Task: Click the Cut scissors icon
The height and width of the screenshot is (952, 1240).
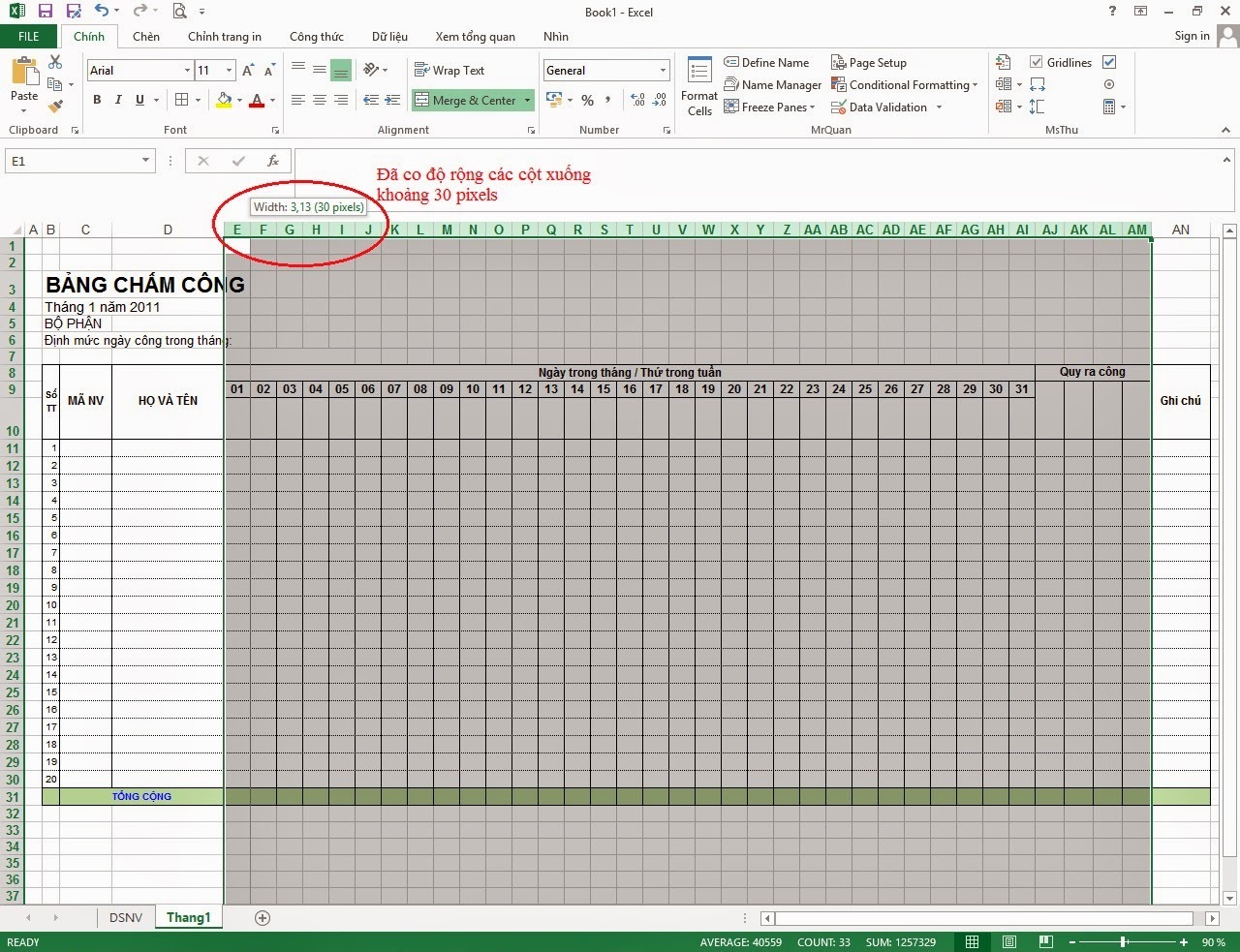Action: [55, 63]
